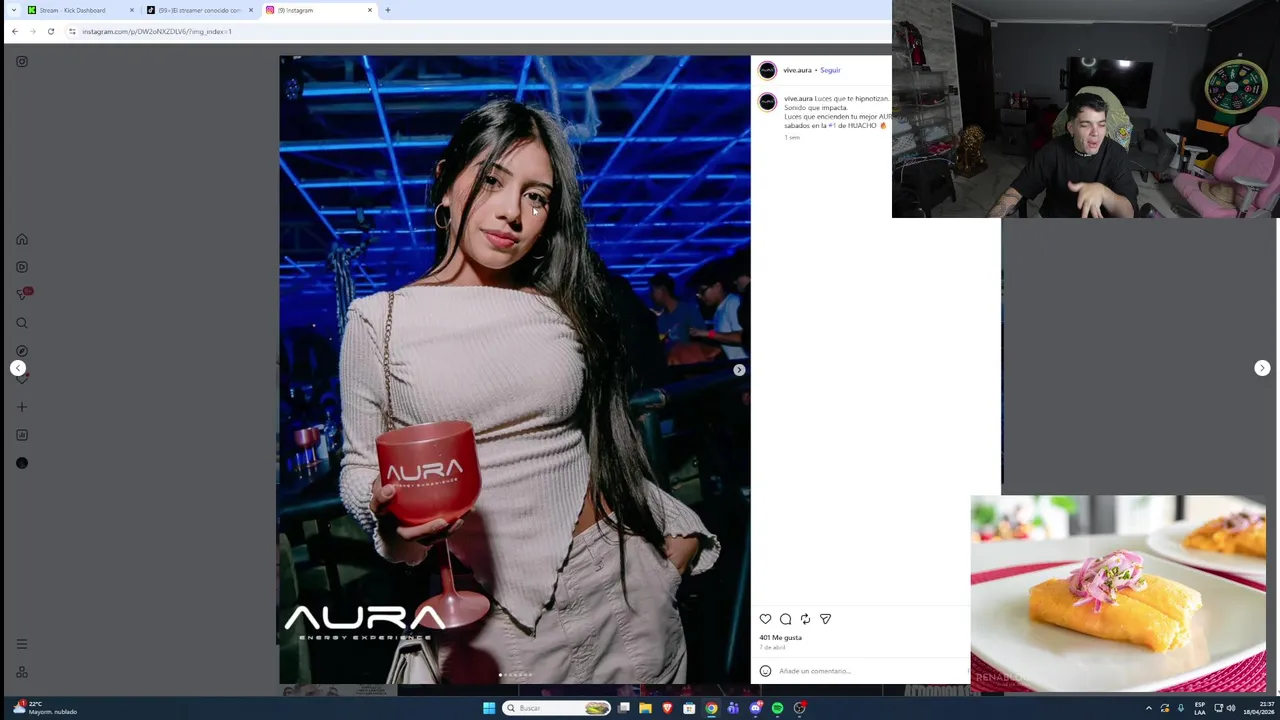Open the weather widget showing 22°C
The height and width of the screenshot is (720, 1280).
tap(45, 708)
